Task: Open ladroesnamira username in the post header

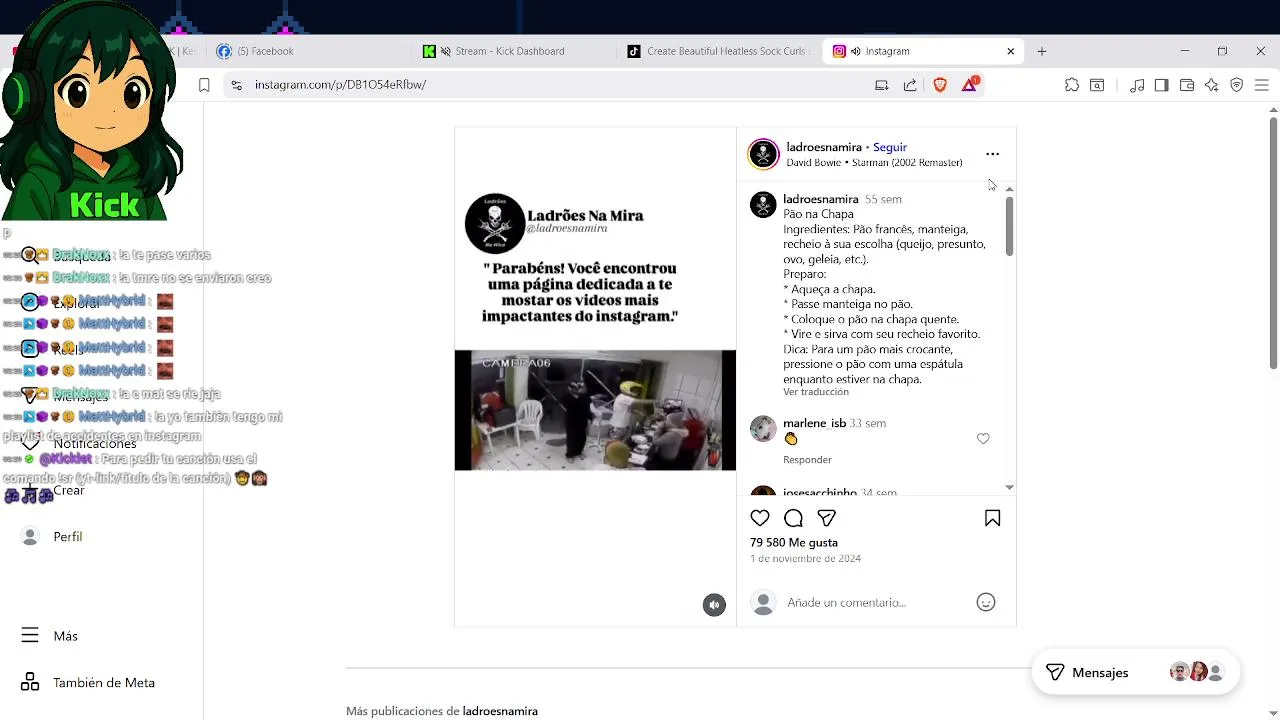Action: (x=824, y=147)
